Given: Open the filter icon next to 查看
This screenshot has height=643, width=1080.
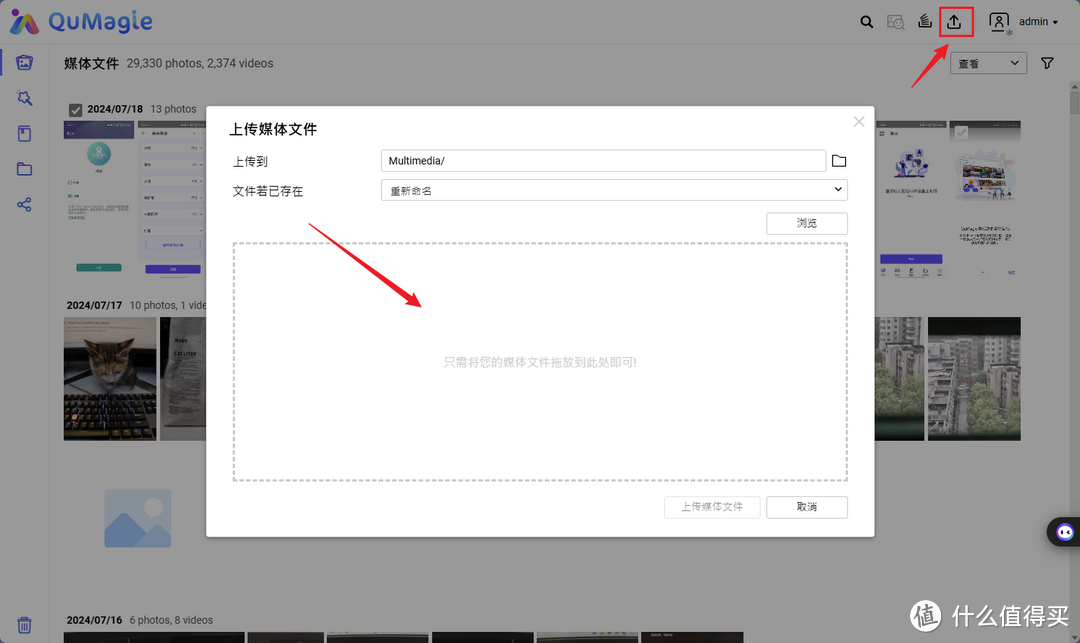Looking at the screenshot, I should pyautogui.click(x=1046, y=62).
